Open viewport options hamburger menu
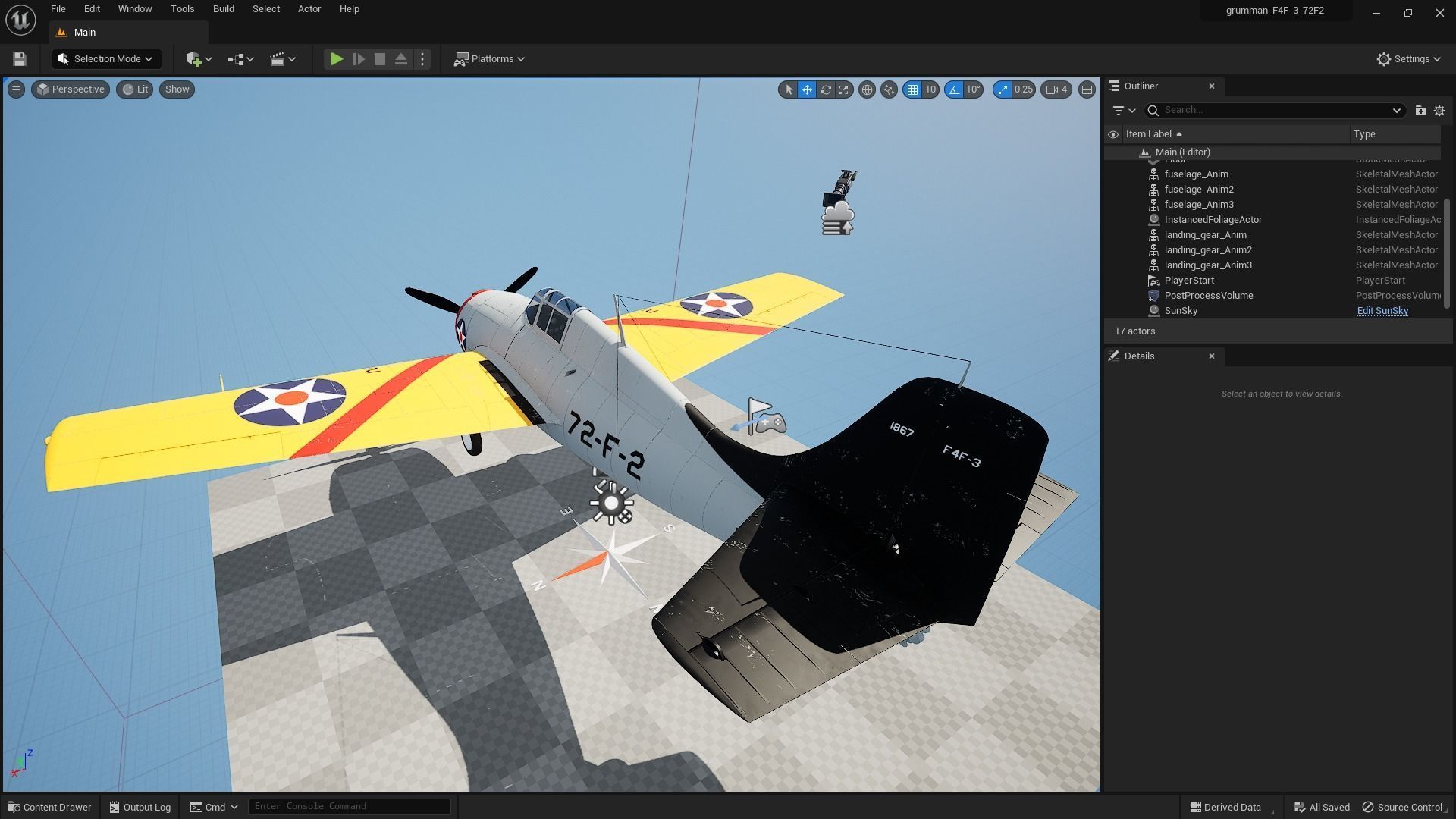Screen dimensions: 1456x819 point(16,89)
